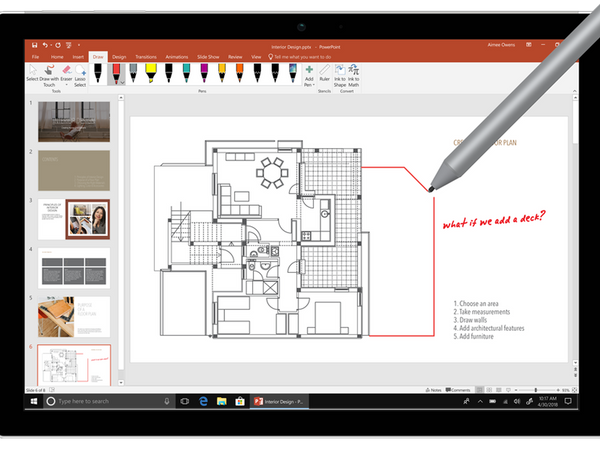Click the '2. Take measurements' list text
This screenshot has height=450, width=600.
482,312
